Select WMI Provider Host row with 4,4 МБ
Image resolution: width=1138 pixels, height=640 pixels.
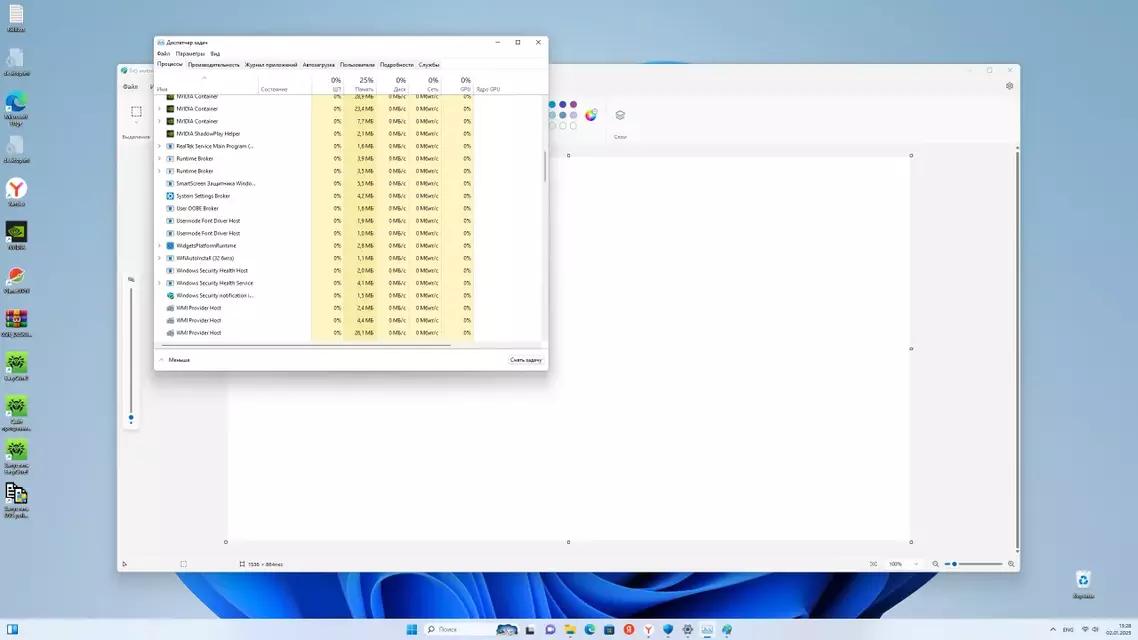pyautogui.click(x=314, y=320)
